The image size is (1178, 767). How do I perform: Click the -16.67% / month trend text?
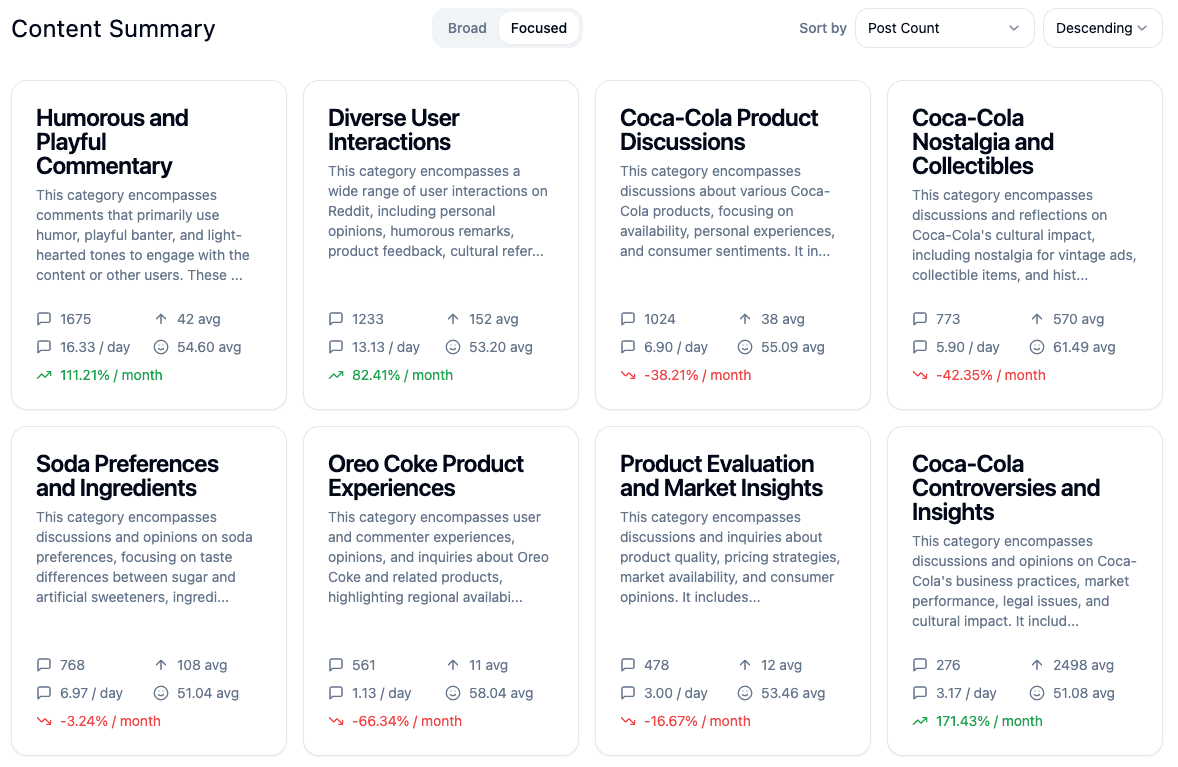tap(697, 721)
